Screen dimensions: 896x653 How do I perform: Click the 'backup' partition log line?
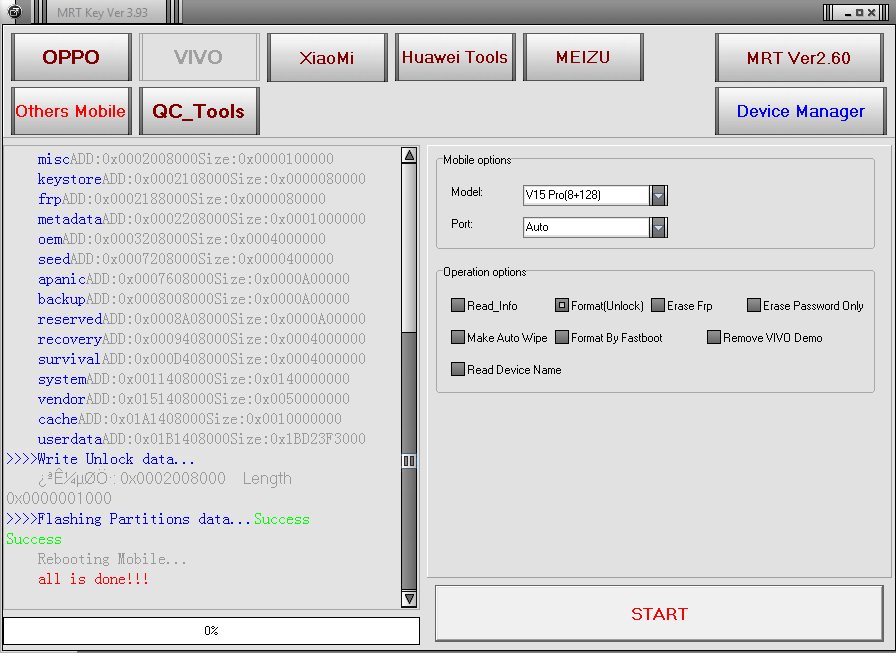194,299
